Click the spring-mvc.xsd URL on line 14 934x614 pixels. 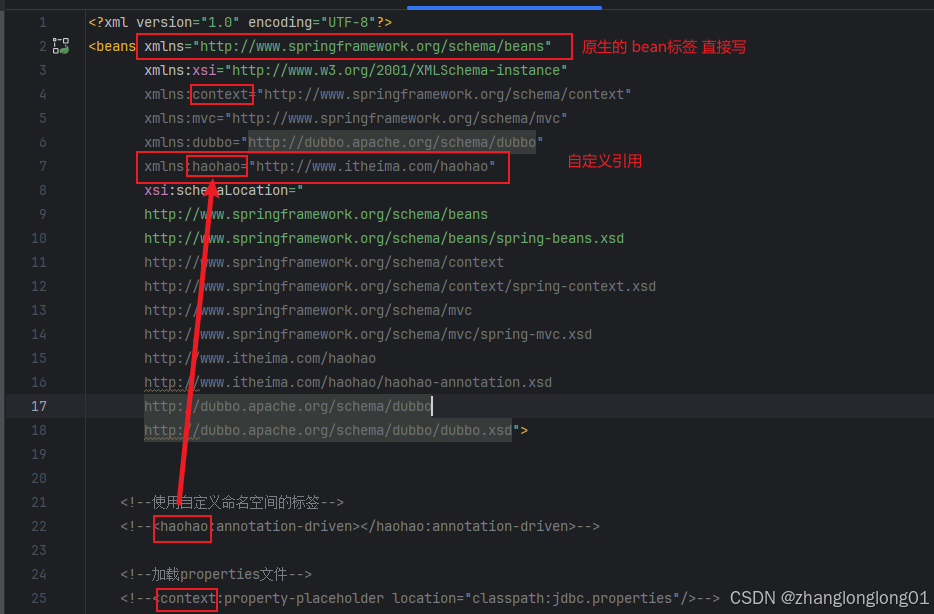pyautogui.click(x=368, y=334)
